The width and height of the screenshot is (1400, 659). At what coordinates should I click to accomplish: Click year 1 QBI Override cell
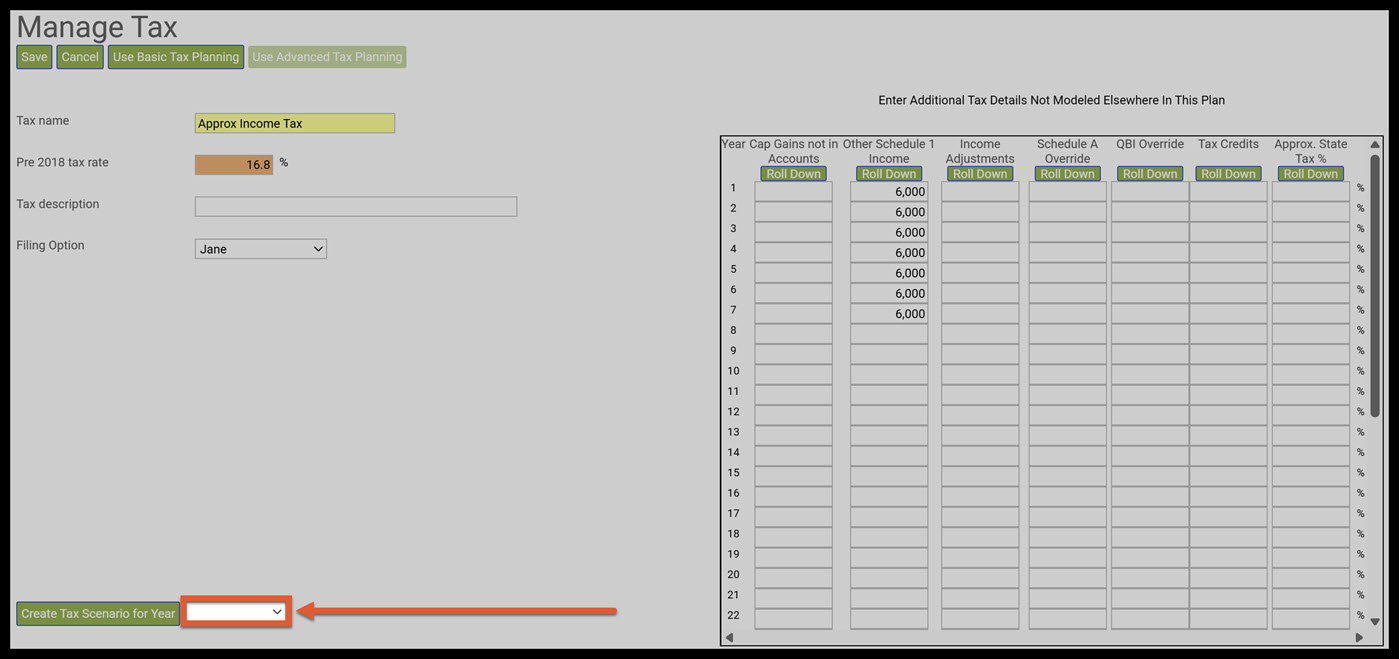coord(1150,191)
